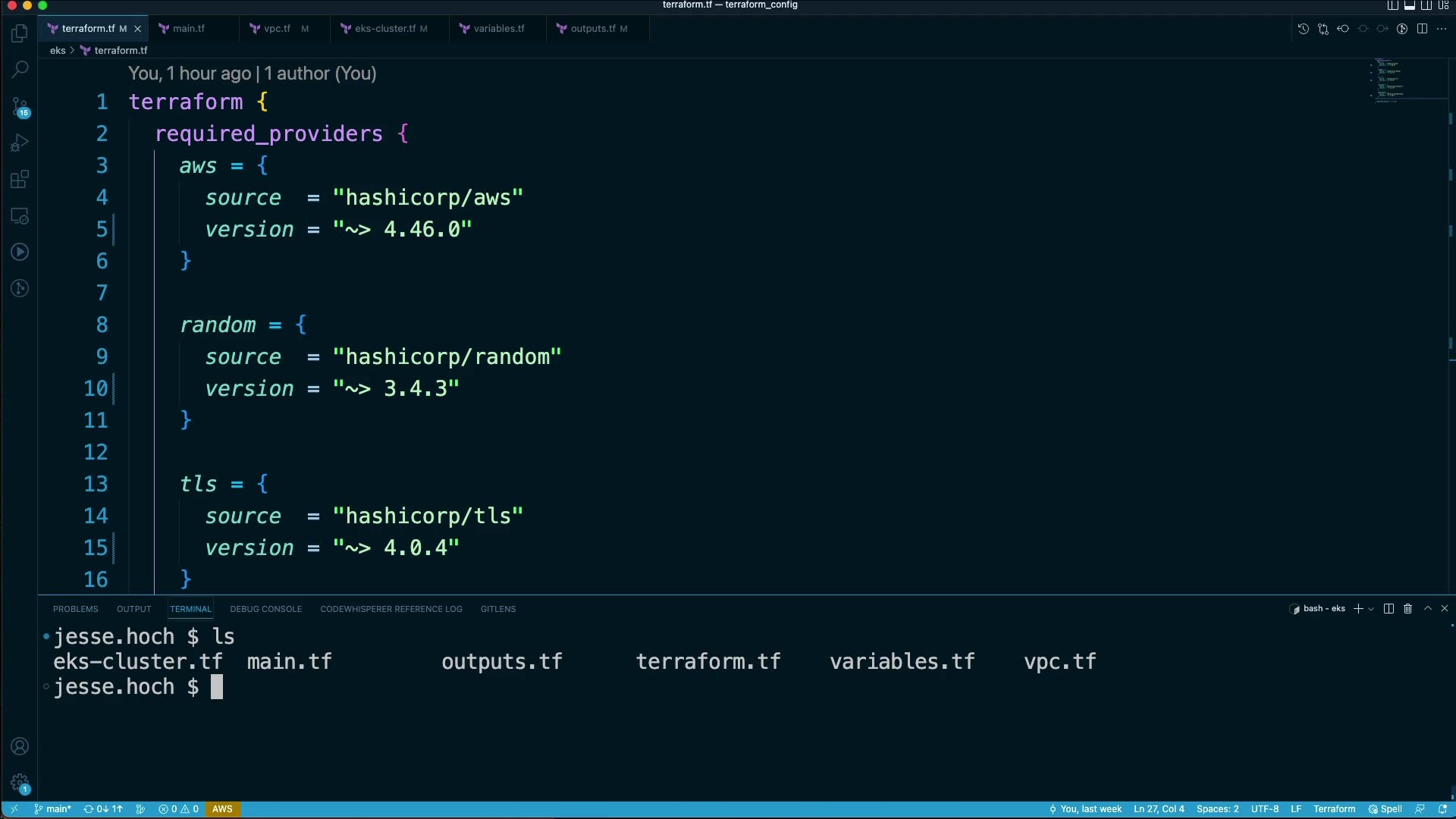
Task: Kill terminal with trash icon
Action: point(1407,609)
